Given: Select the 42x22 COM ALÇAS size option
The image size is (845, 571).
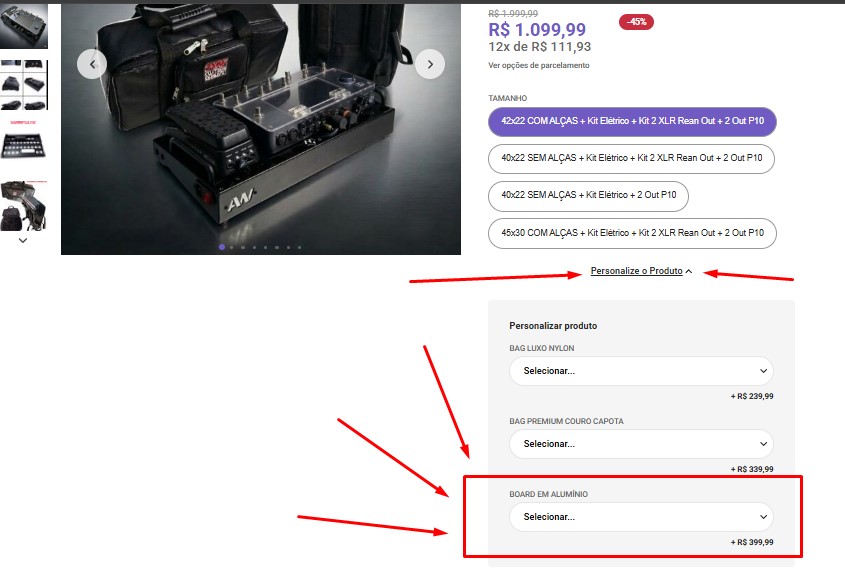Looking at the screenshot, I should 632,121.
